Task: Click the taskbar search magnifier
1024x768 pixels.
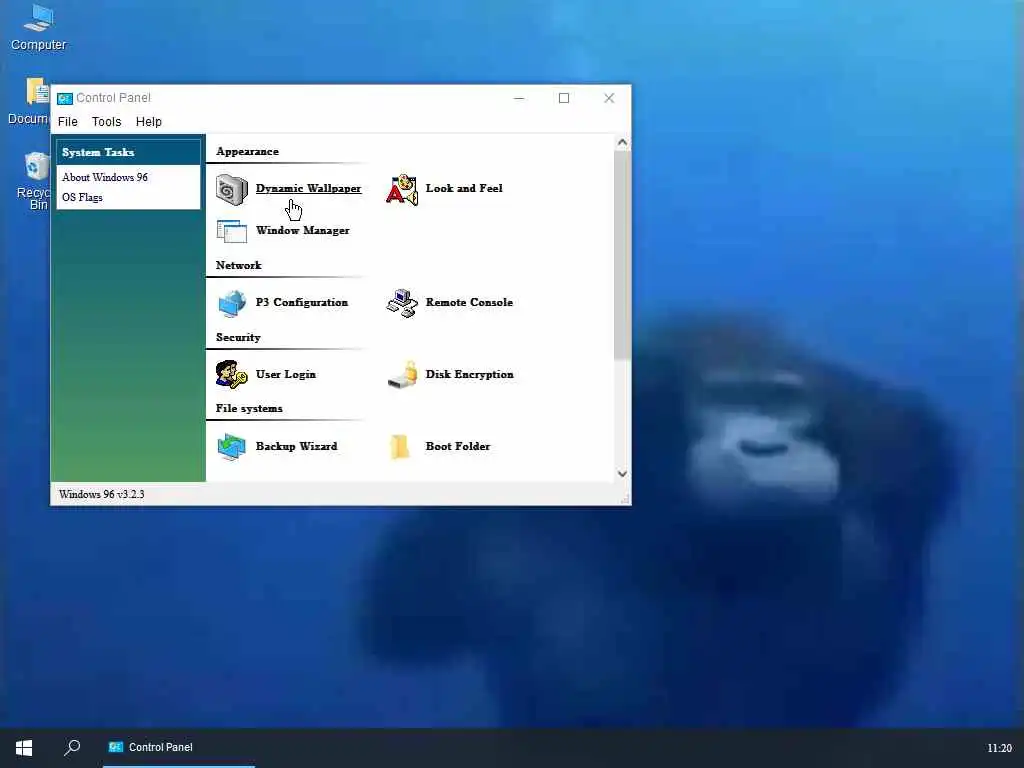Action: point(72,747)
